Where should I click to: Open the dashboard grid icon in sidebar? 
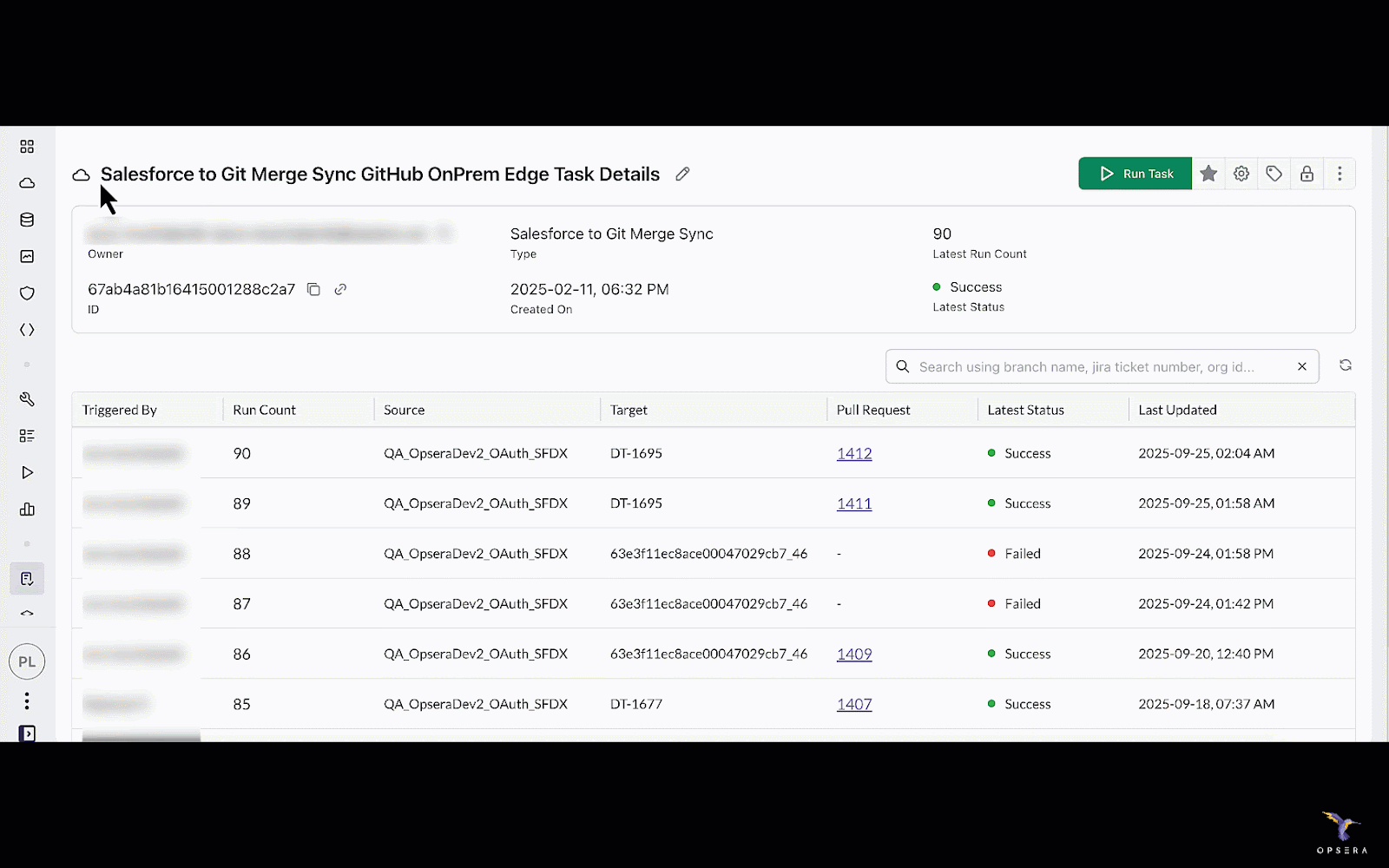(x=27, y=147)
